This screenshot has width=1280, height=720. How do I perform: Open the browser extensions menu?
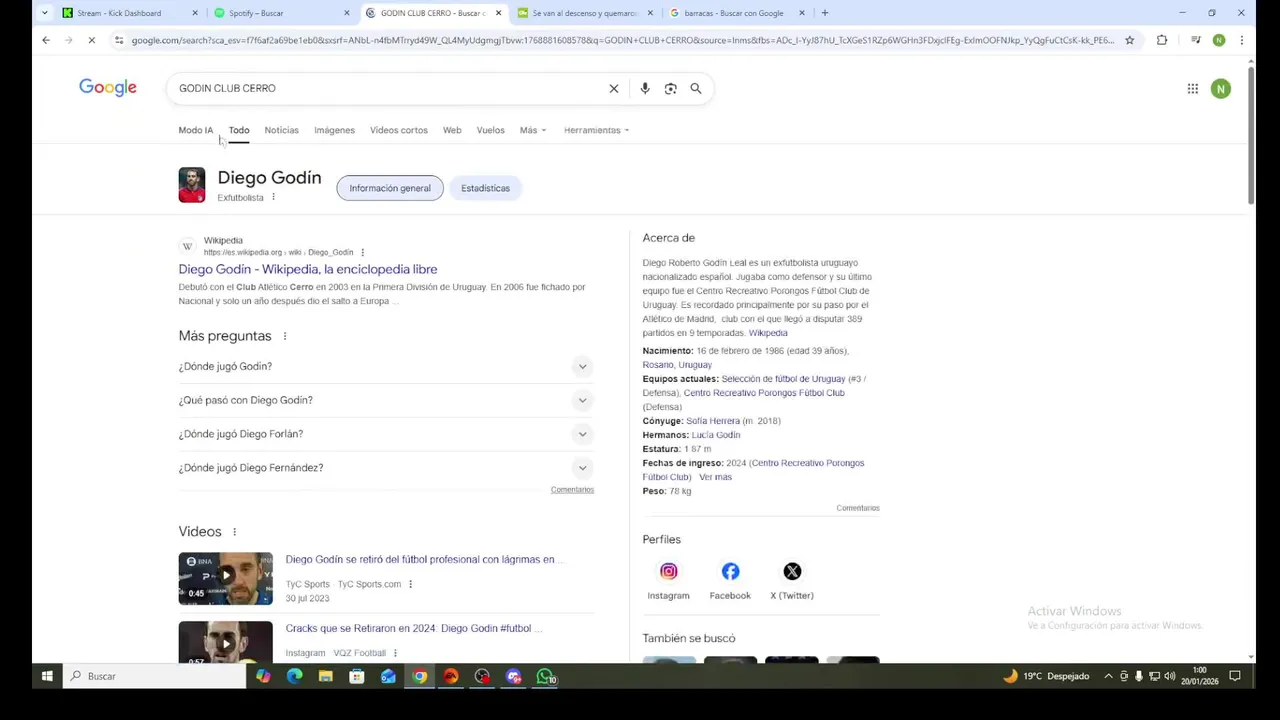click(1162, 40)
